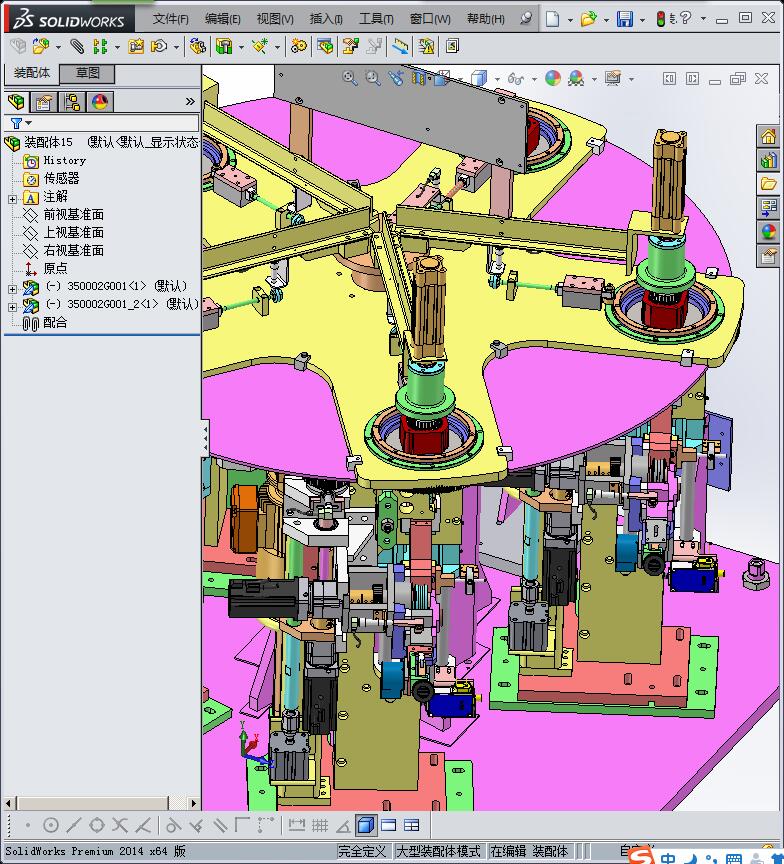Viewport: 784px width, 864px height.
Task: Select 前视基准面 plane in tree
Action: pyautogui.click(x=73, y=214)
